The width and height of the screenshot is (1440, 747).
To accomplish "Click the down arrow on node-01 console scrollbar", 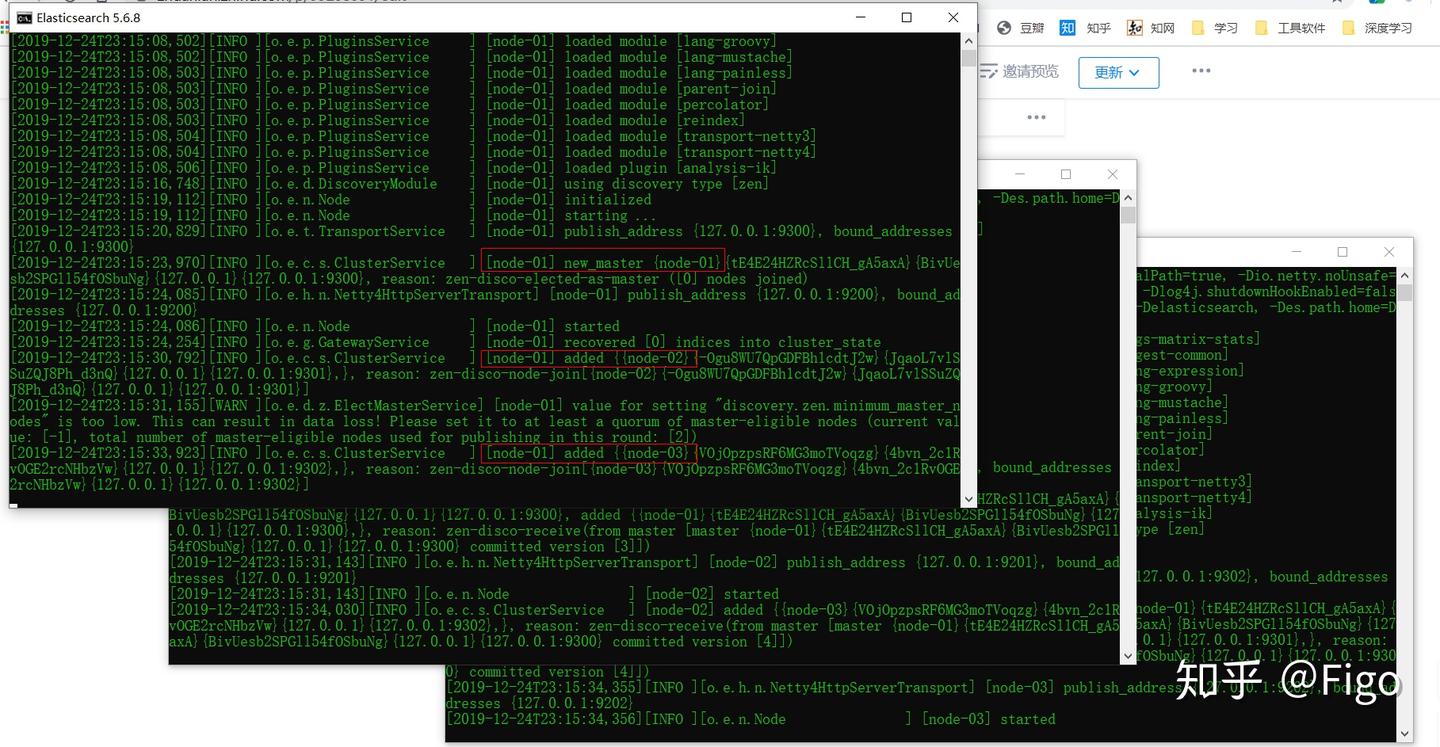I will 968,498.
